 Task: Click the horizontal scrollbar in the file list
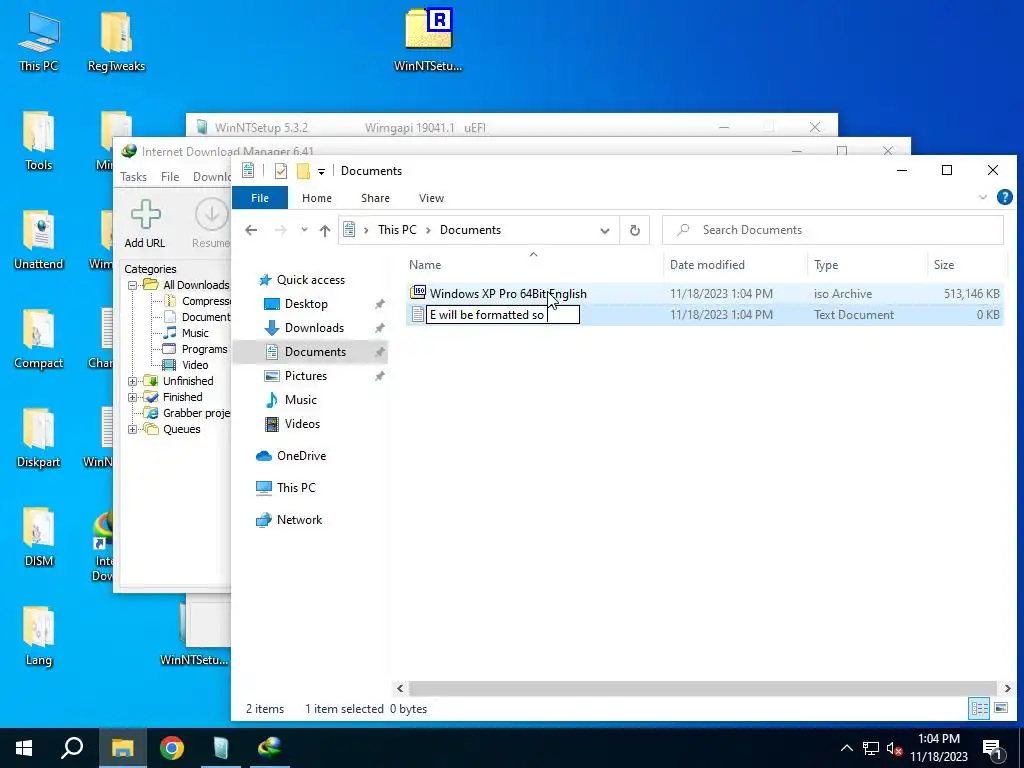tap(703, 688)
